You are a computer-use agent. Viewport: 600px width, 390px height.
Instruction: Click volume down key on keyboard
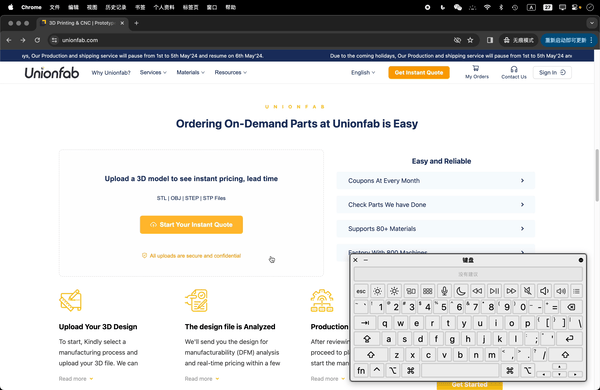pyautogui.click(x=544, y=291)
